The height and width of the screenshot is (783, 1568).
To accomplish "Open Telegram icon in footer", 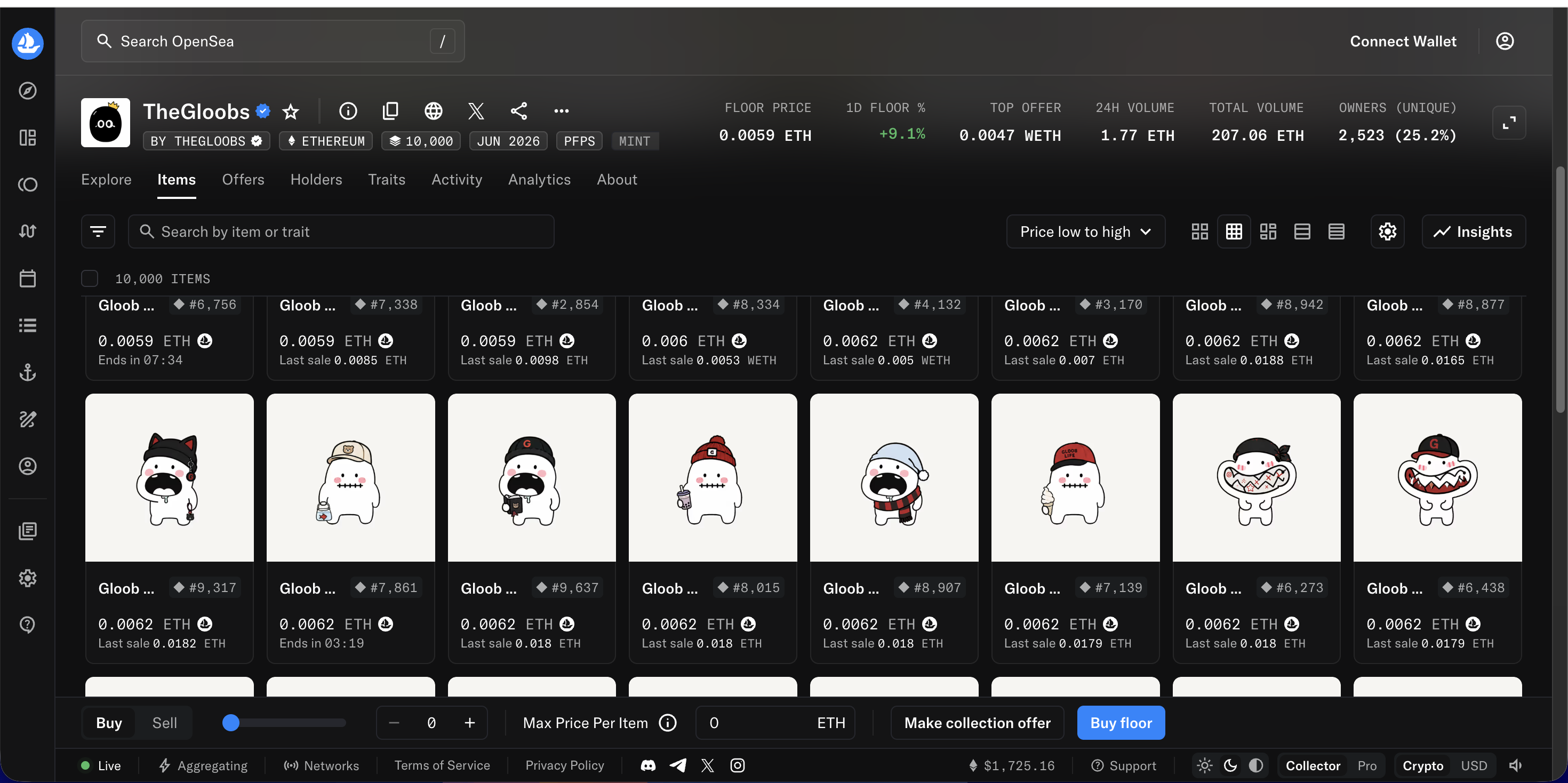I will point(677,765).
